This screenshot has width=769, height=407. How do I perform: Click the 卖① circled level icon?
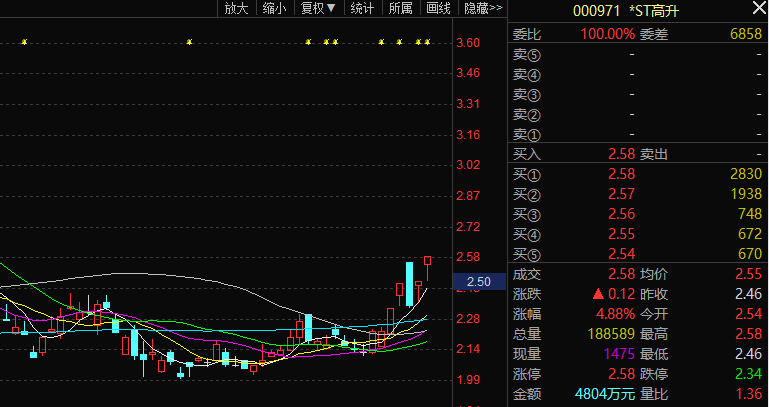coord(534,135)
